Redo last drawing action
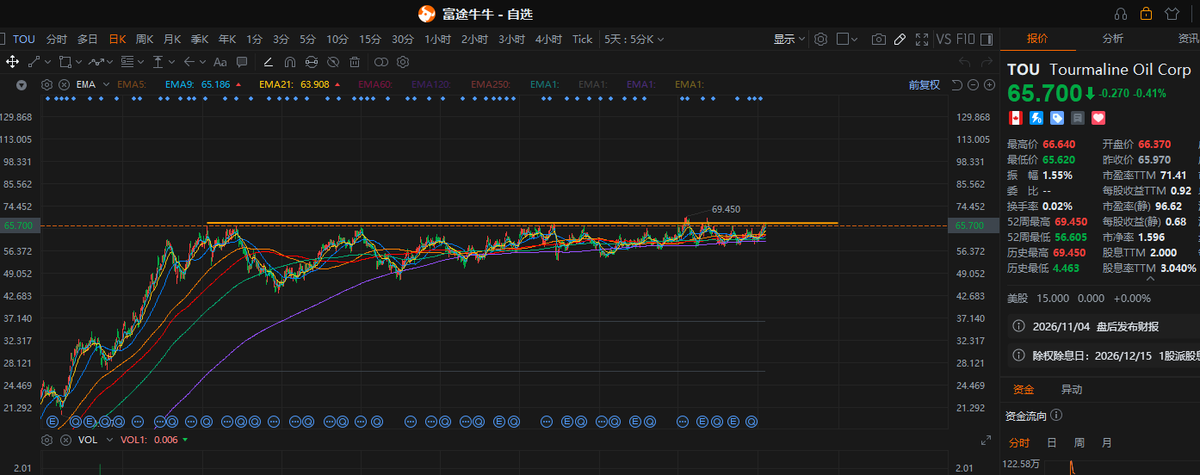This screenshot has height=475, width=1200. tap(987, 62)
